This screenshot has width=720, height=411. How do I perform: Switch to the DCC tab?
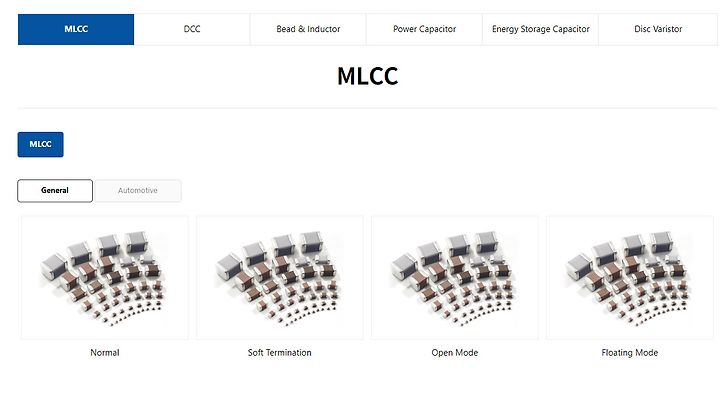tap(192, 29)
